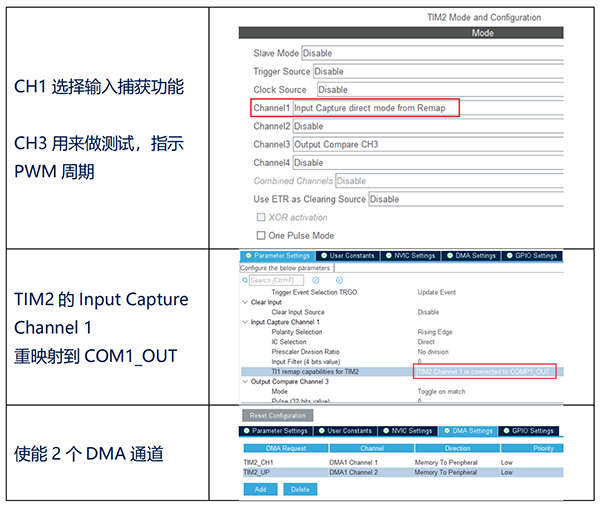Click the Delete DMA request button
The height and width of the screenshot is (505, 600).
300,489
